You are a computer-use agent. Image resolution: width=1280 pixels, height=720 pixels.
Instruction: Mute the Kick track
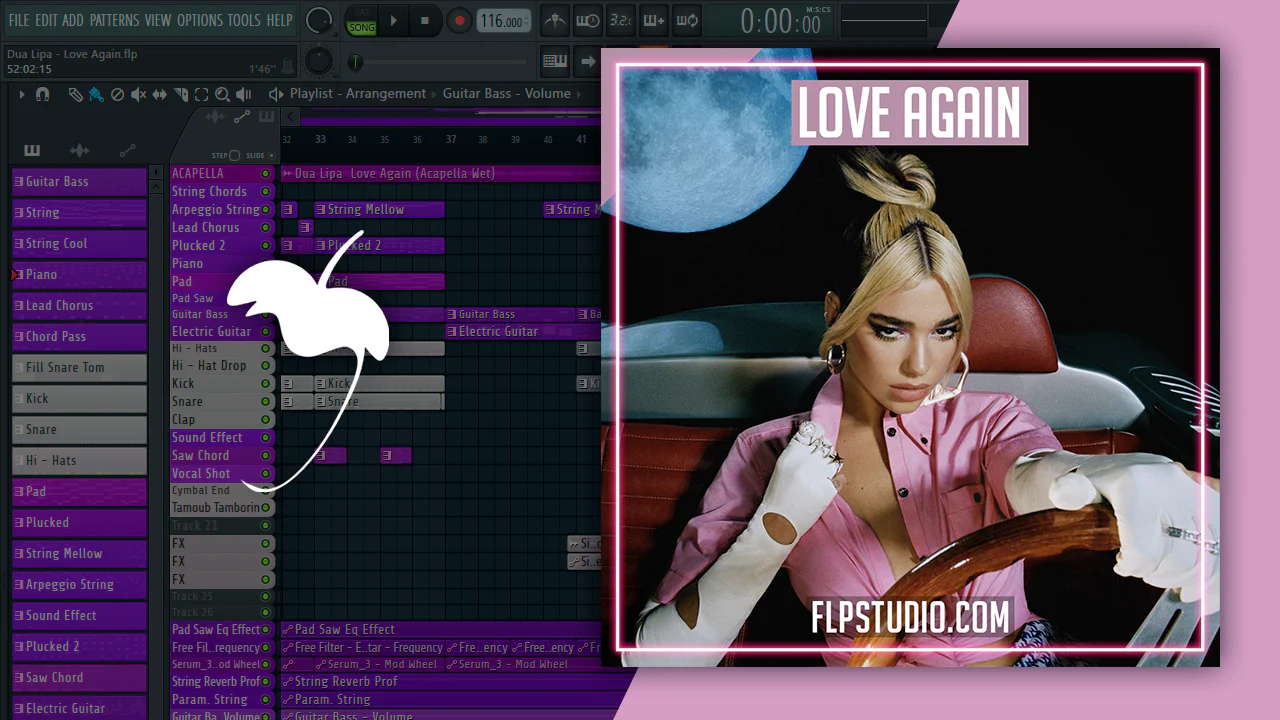(x=266, y=384)
